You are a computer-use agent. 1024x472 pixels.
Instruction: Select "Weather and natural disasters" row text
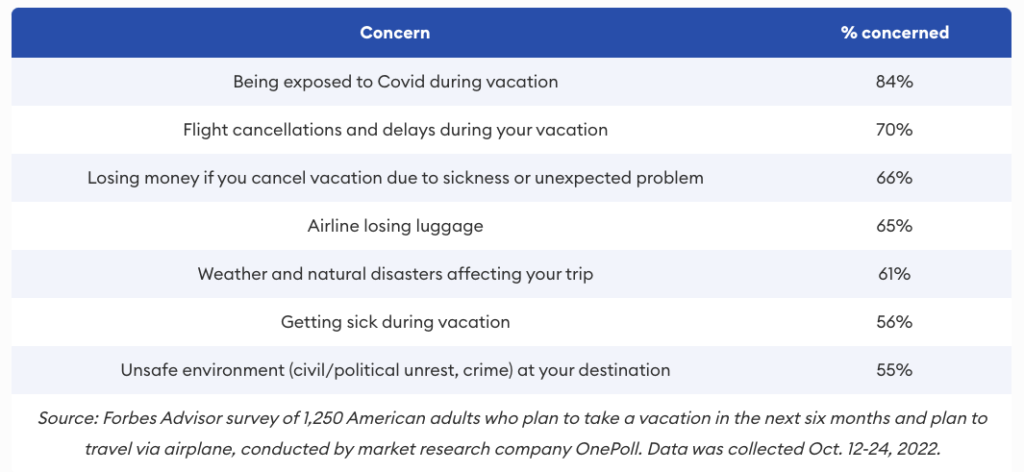395,274
